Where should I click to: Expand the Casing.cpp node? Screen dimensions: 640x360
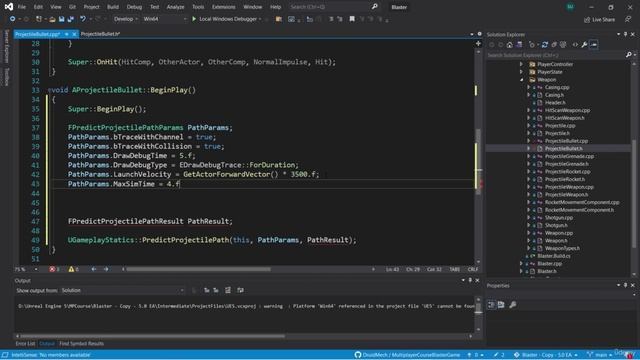coord(529,87)
